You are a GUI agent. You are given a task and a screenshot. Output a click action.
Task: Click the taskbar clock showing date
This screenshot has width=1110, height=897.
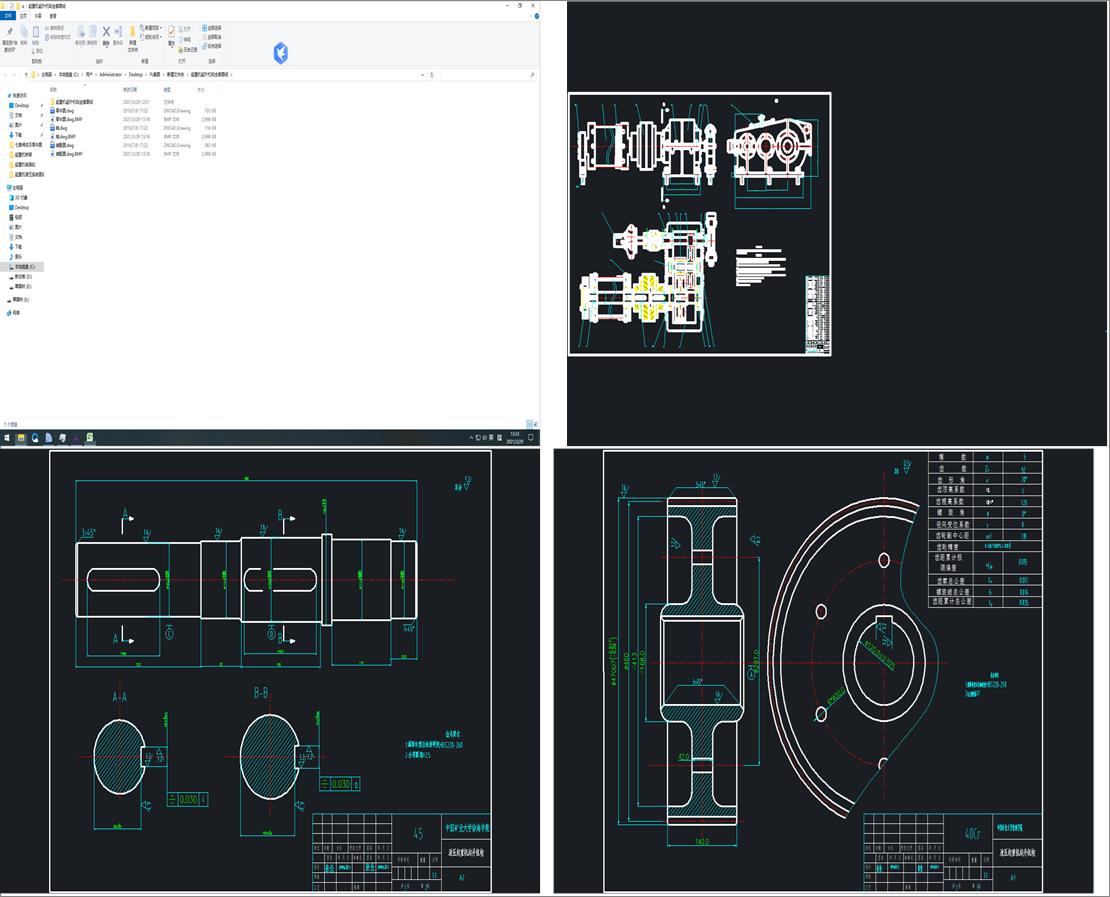click(x=515, y=438)
